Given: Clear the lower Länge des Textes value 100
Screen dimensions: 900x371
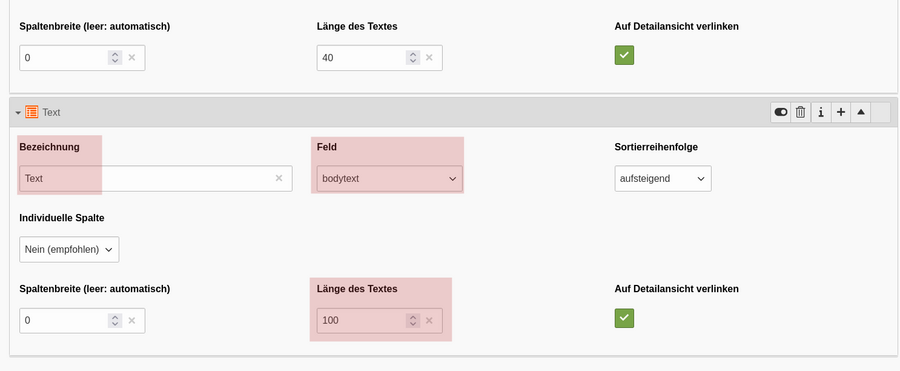Looking at the screenshot, I should [x=429, y=320].
